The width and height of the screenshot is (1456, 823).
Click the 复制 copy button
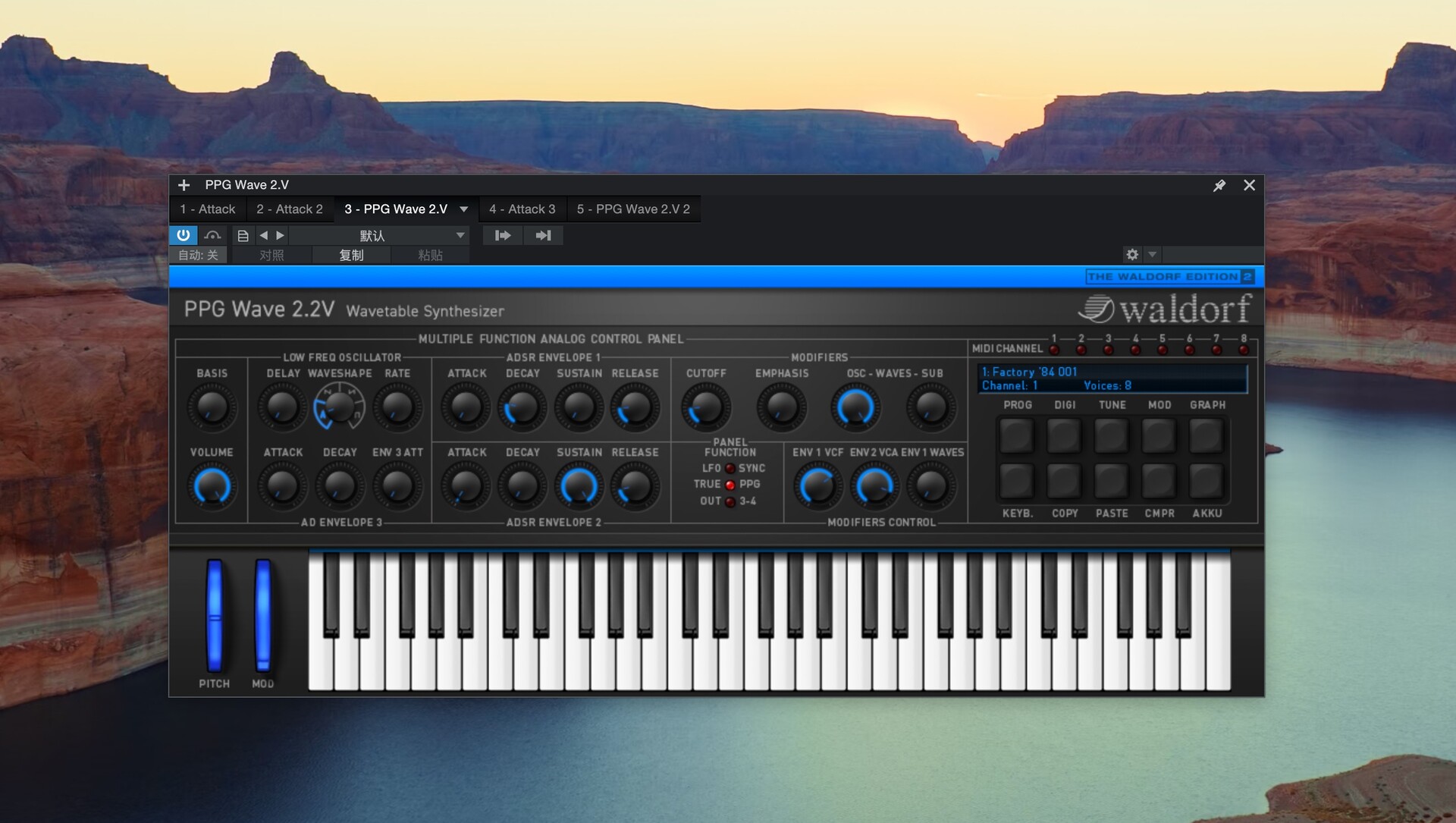(351, 255)
